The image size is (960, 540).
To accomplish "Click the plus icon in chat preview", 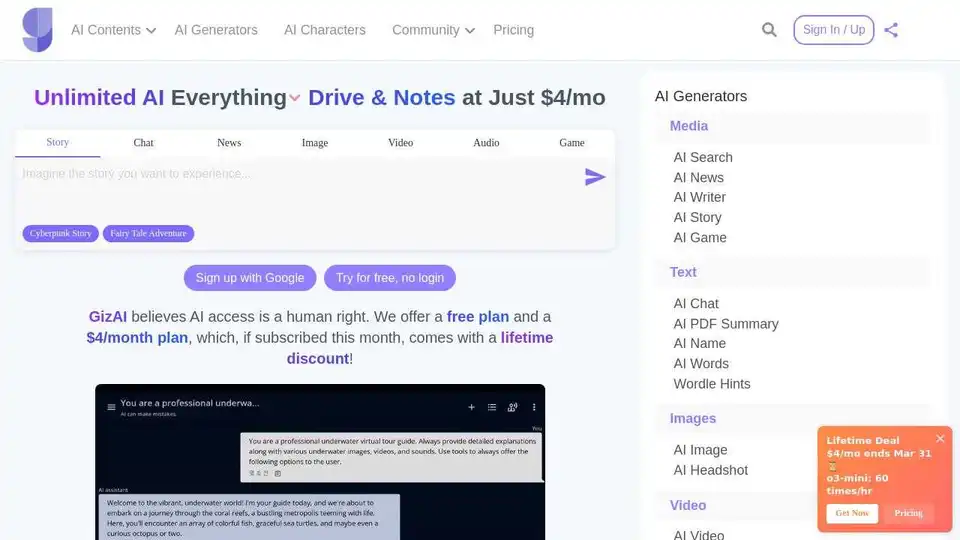I will click(x=471, y=407).
